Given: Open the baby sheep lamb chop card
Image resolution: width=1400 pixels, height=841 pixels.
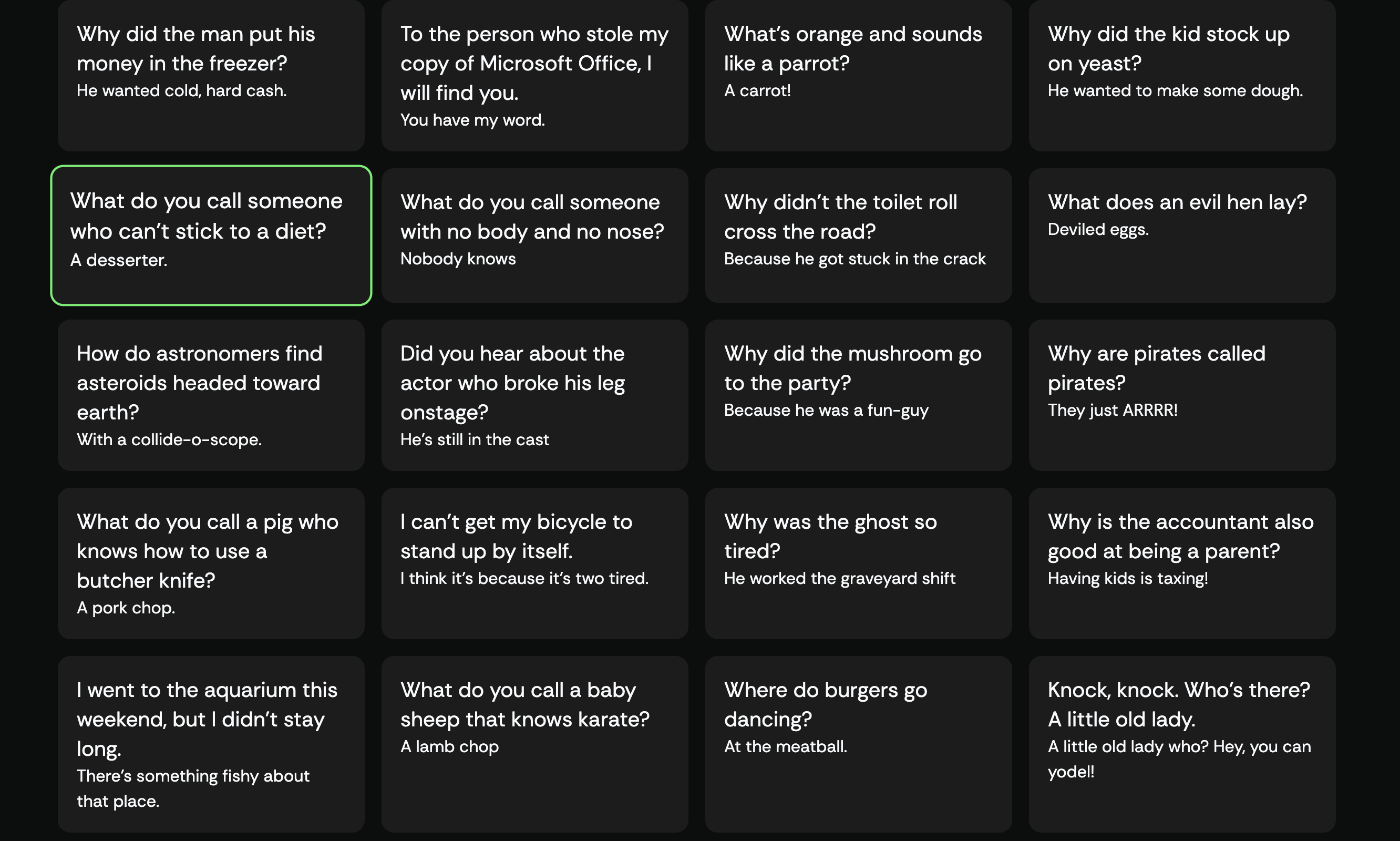Looking at the screenshot, I should (534, 744).
